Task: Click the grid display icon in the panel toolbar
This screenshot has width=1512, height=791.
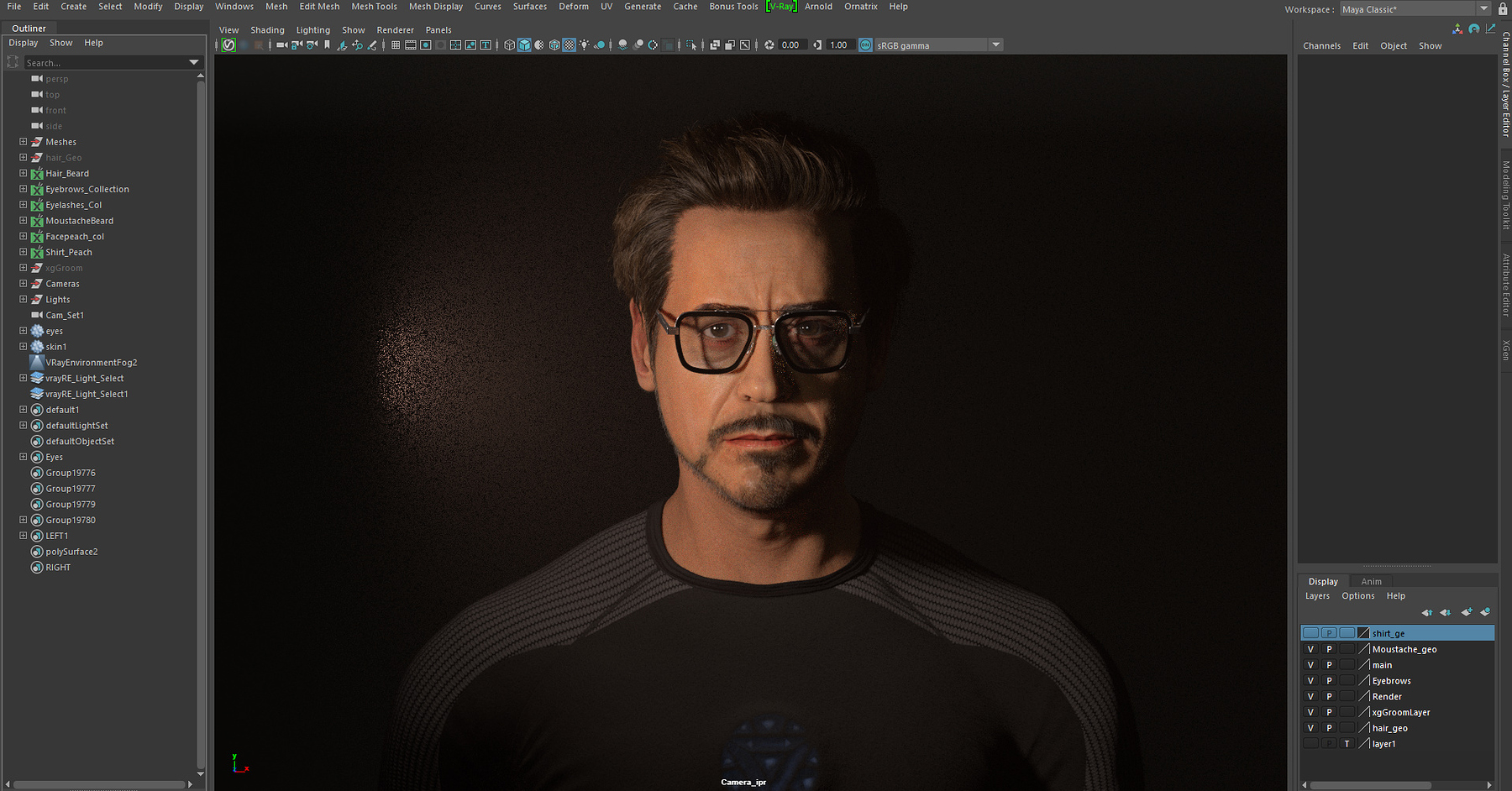Action: pyautogui.click(x=395, y=45)
